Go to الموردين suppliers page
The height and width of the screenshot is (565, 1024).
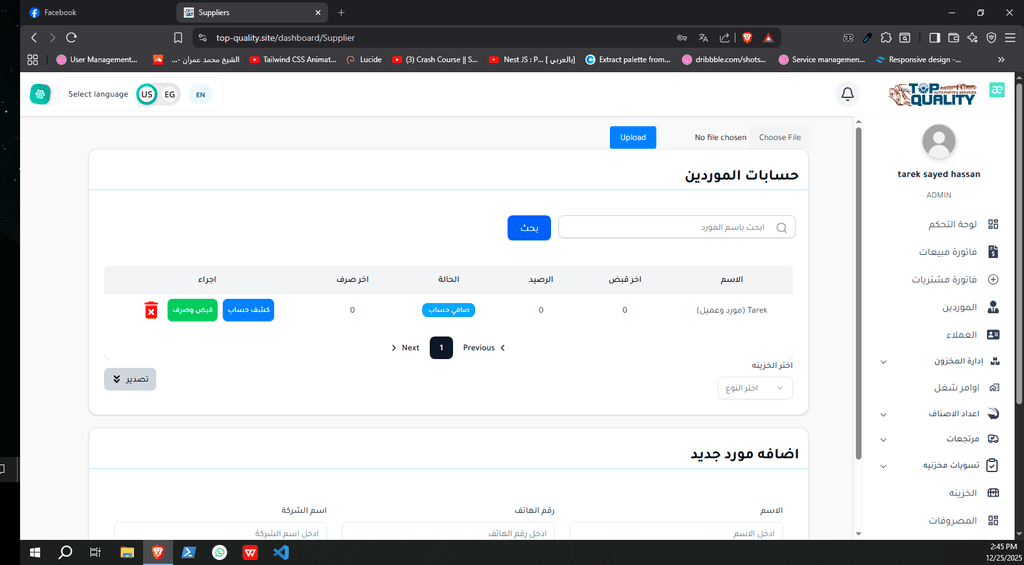(x=972, y=307)
